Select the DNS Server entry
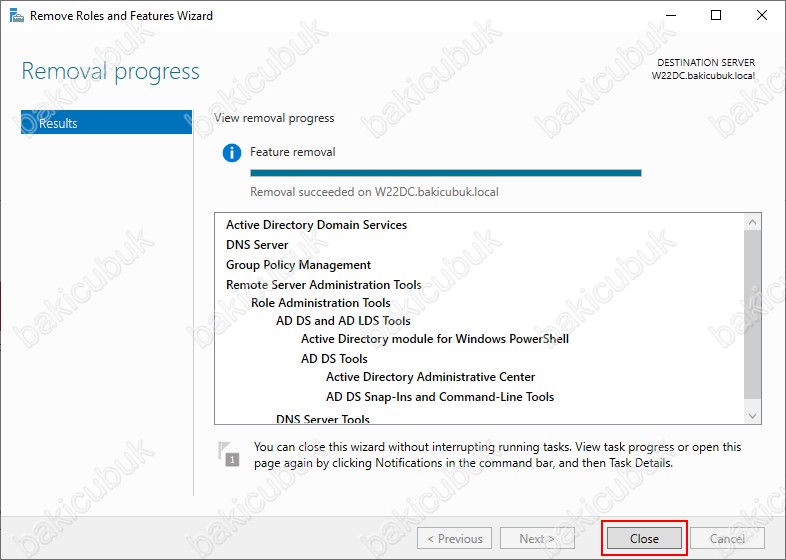 [257, 245]
